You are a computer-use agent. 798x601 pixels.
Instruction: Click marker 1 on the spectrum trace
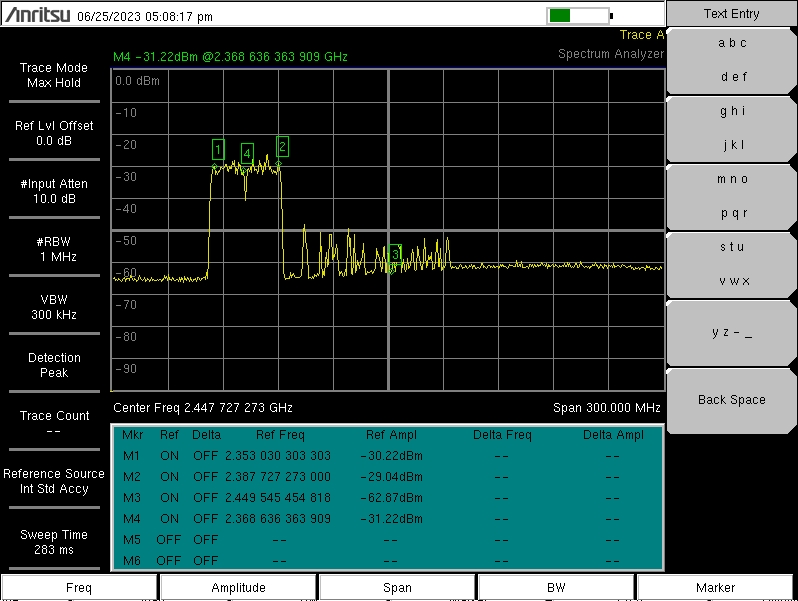[218, 149]
